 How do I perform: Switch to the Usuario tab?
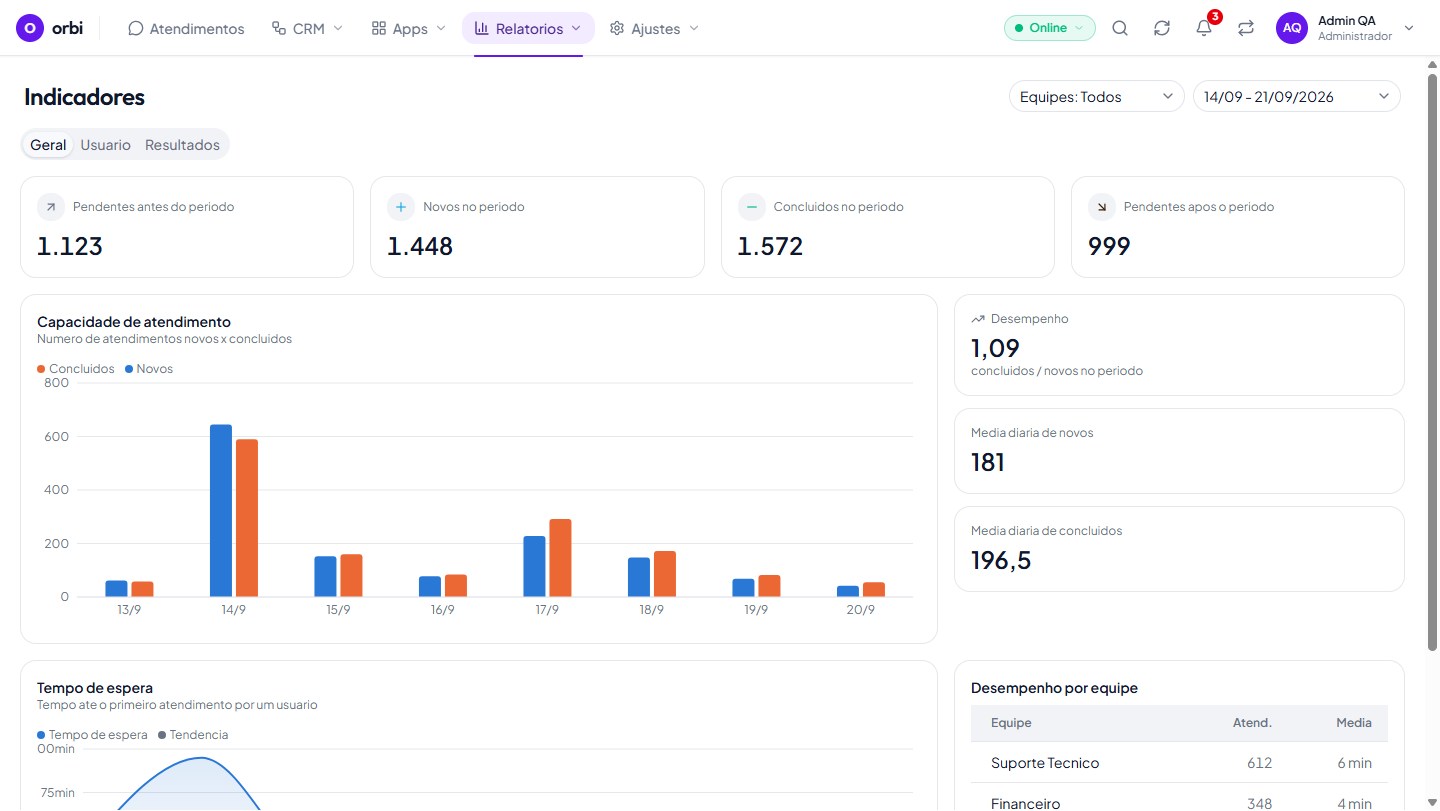[x=106, y=145]
